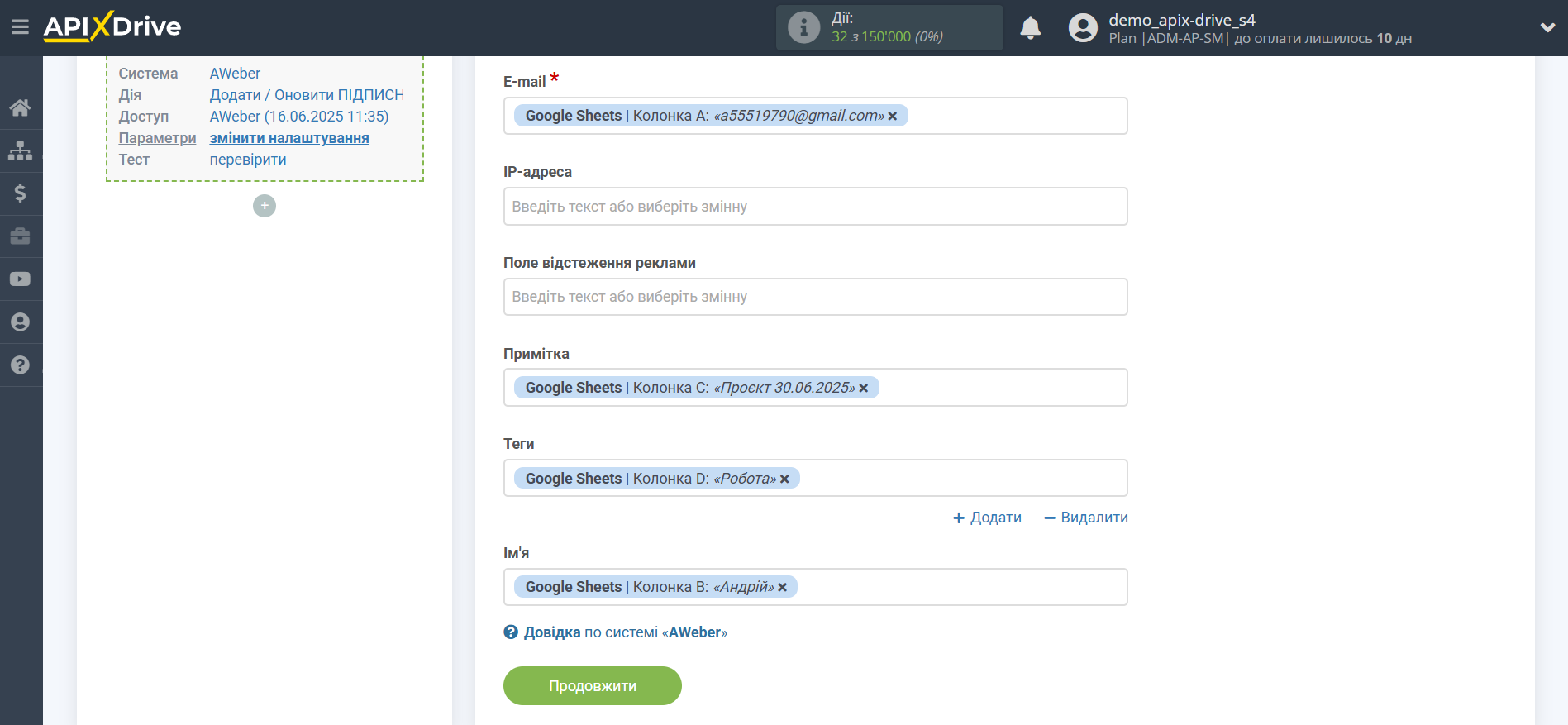Screen dimensions: 1568x725
Task: Select the Google Sheets Колонка A tag
Action: (711, 116)
